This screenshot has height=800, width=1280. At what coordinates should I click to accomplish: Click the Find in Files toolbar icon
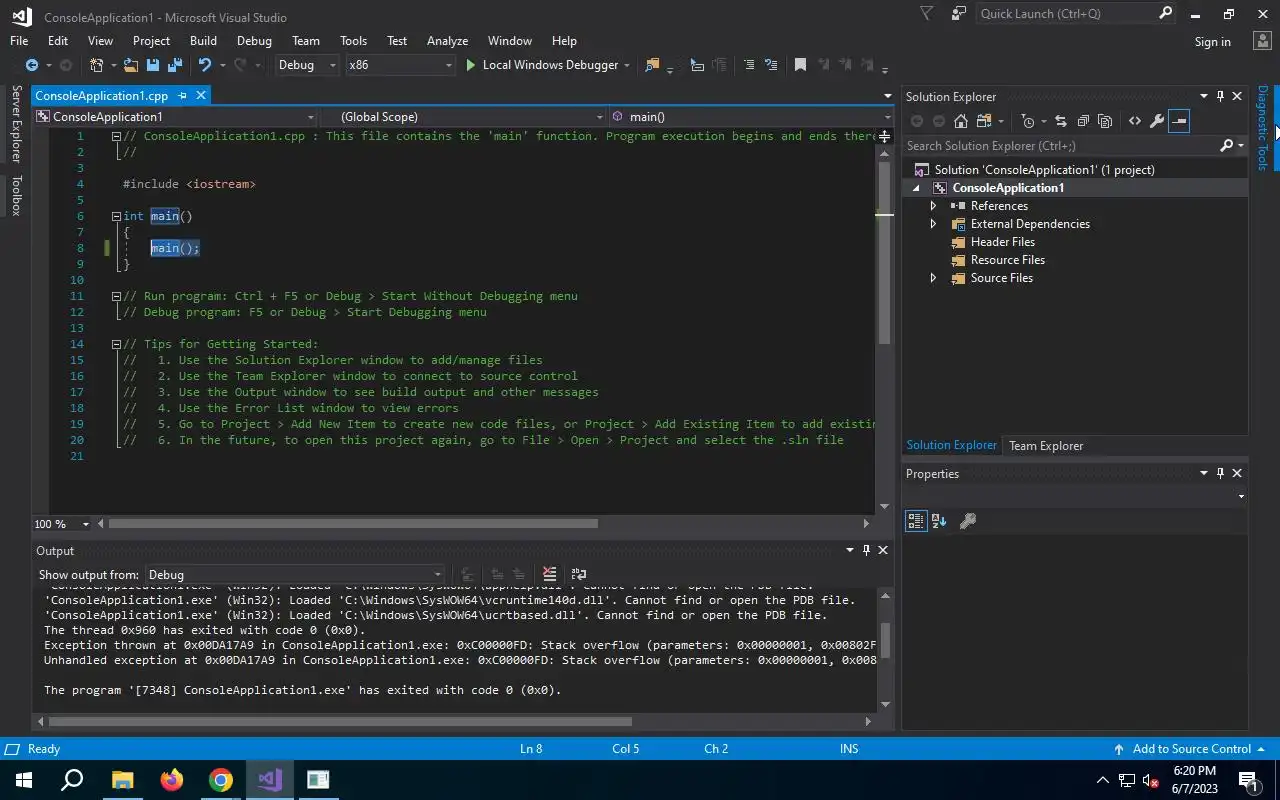653,65
